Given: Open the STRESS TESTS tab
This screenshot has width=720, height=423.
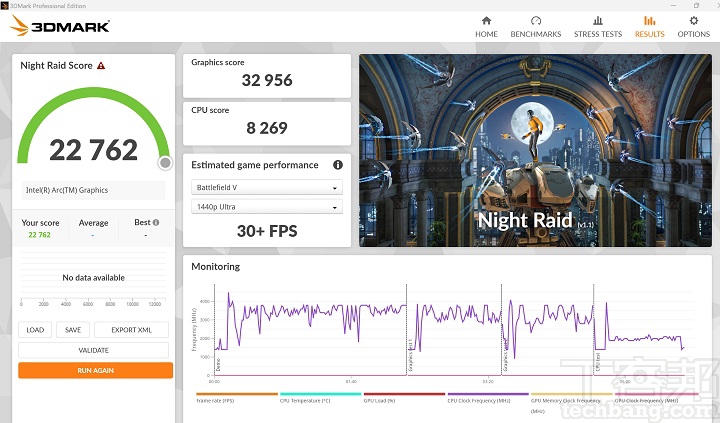Looking at the screenshot, I should tap(598, 27).
